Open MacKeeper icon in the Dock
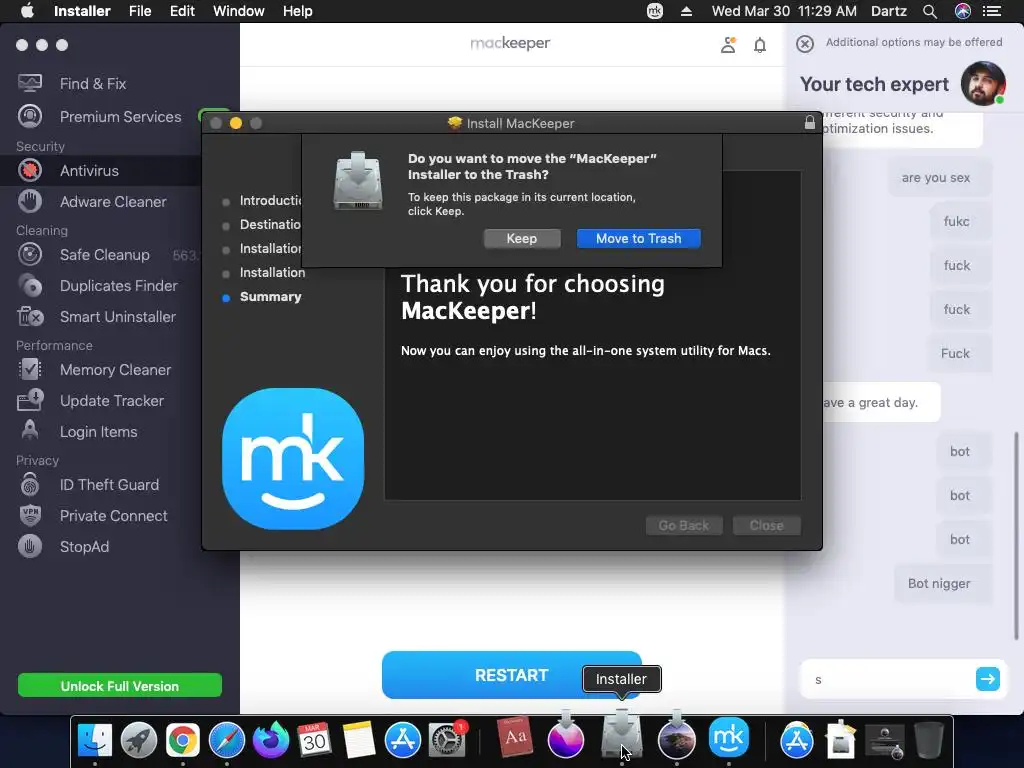The width and height of the screenshot is (1024, 768). click(729, 738)
